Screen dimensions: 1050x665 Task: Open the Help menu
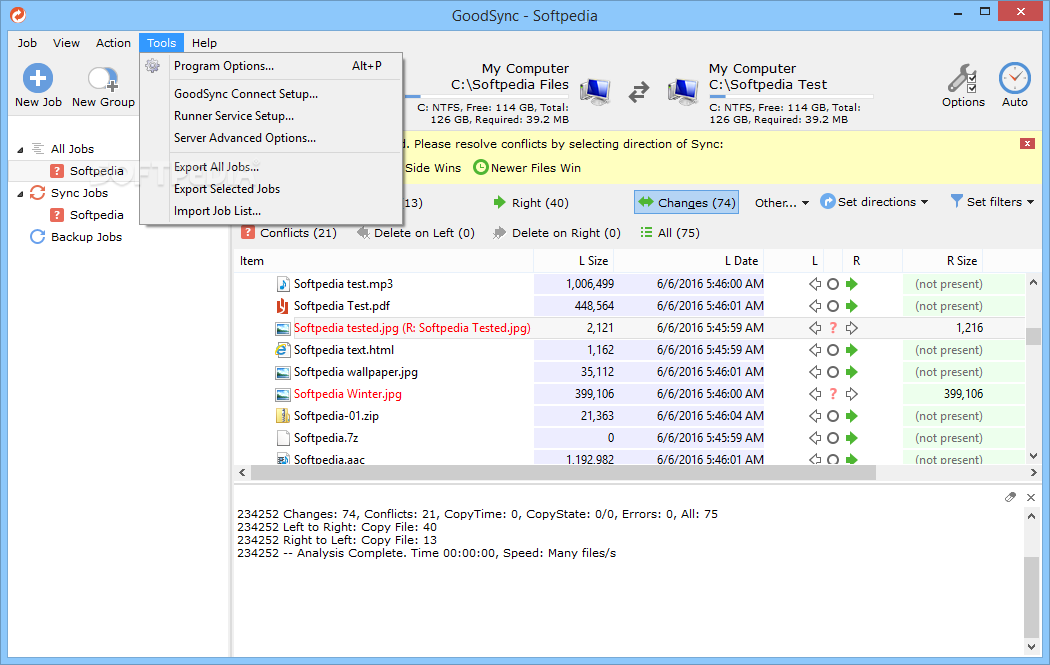click(204, 43)
